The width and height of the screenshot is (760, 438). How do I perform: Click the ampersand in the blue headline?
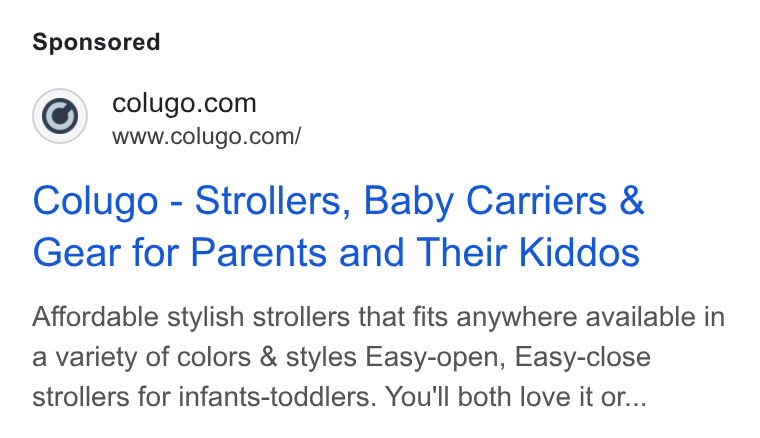(x=632, y=201)
